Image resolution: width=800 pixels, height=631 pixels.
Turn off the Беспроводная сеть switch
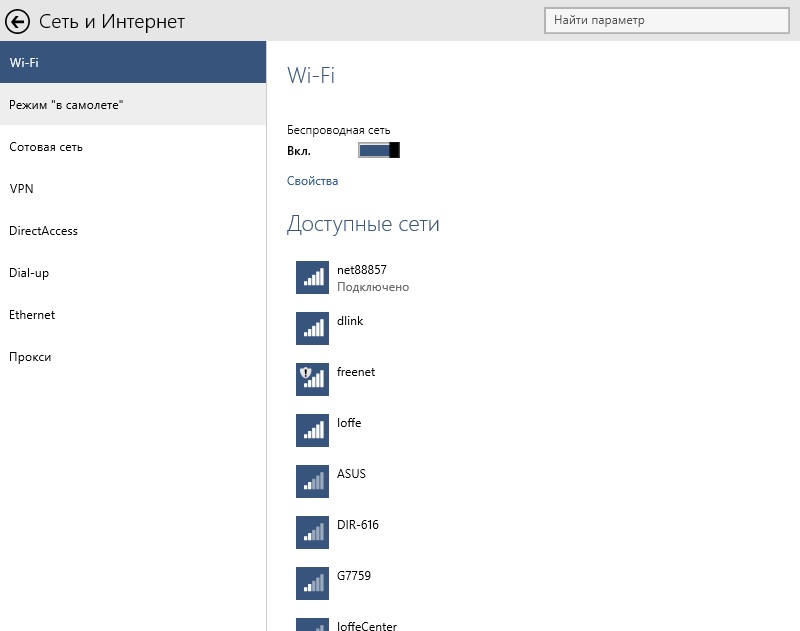[x=379, y=150]
